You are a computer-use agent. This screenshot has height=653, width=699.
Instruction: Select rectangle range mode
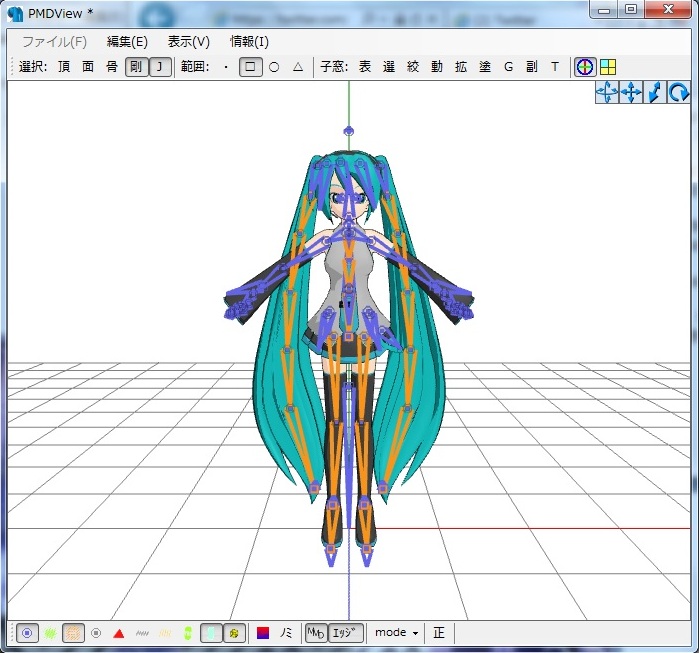click(x=251, y=67)
